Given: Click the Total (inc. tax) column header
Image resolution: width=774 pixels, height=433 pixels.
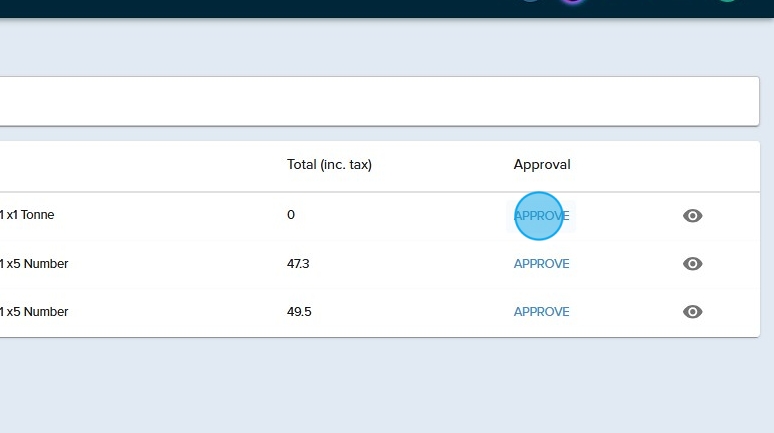Looking at the screenshot, I should pos(329,165).
